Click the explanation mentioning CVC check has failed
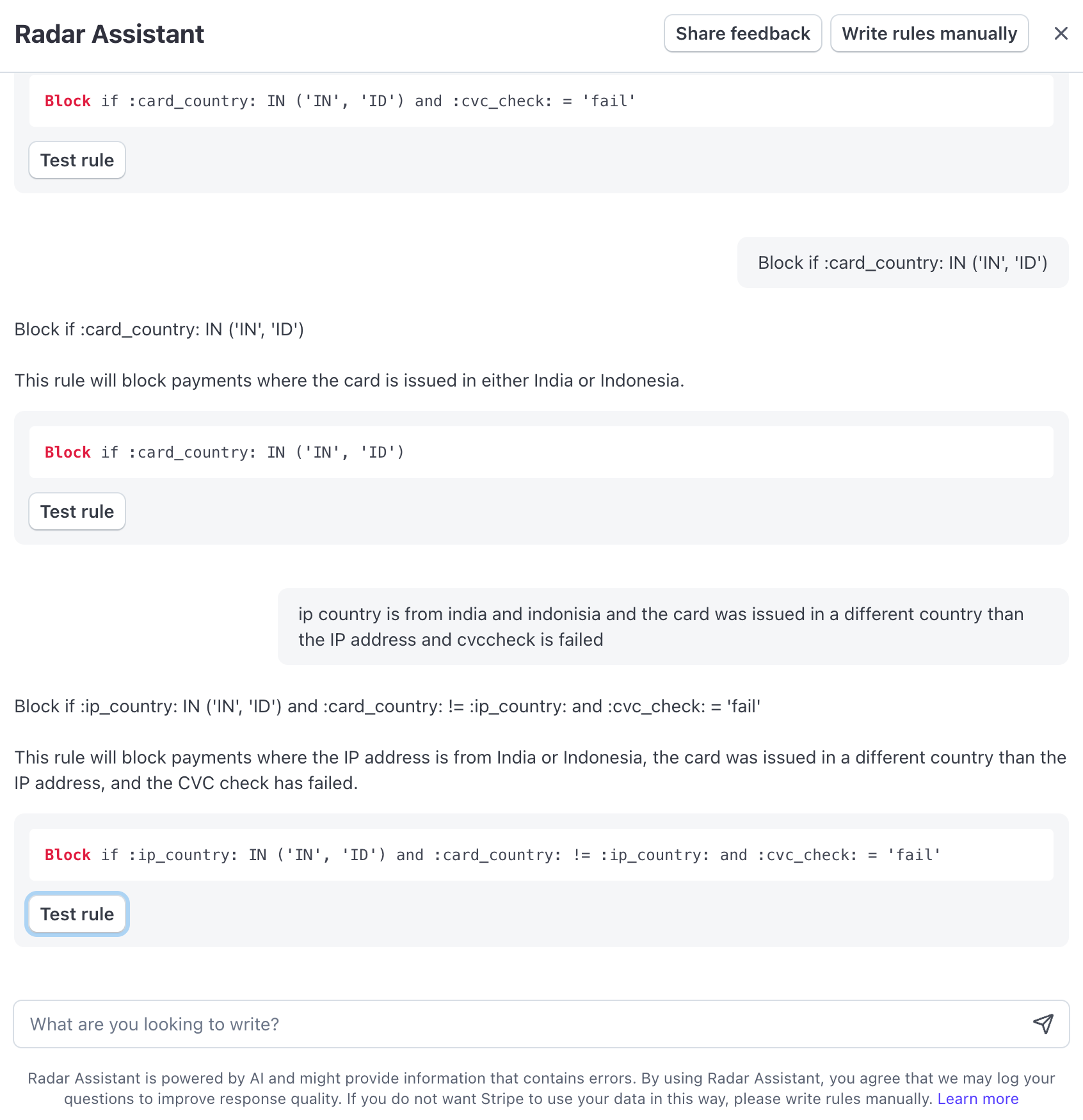 [x=540, y=770]
